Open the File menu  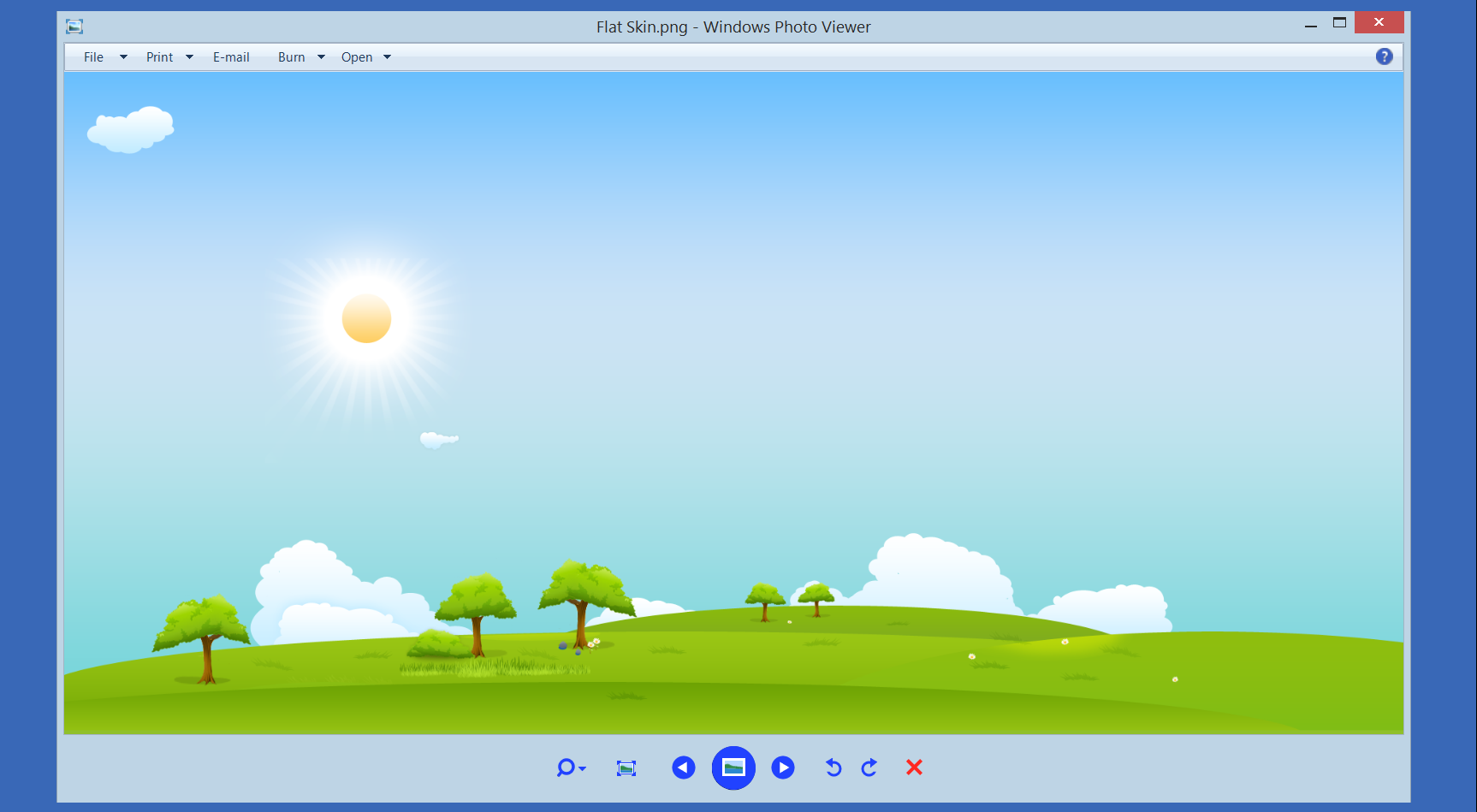pyautogui.click(x=93, y=57)
